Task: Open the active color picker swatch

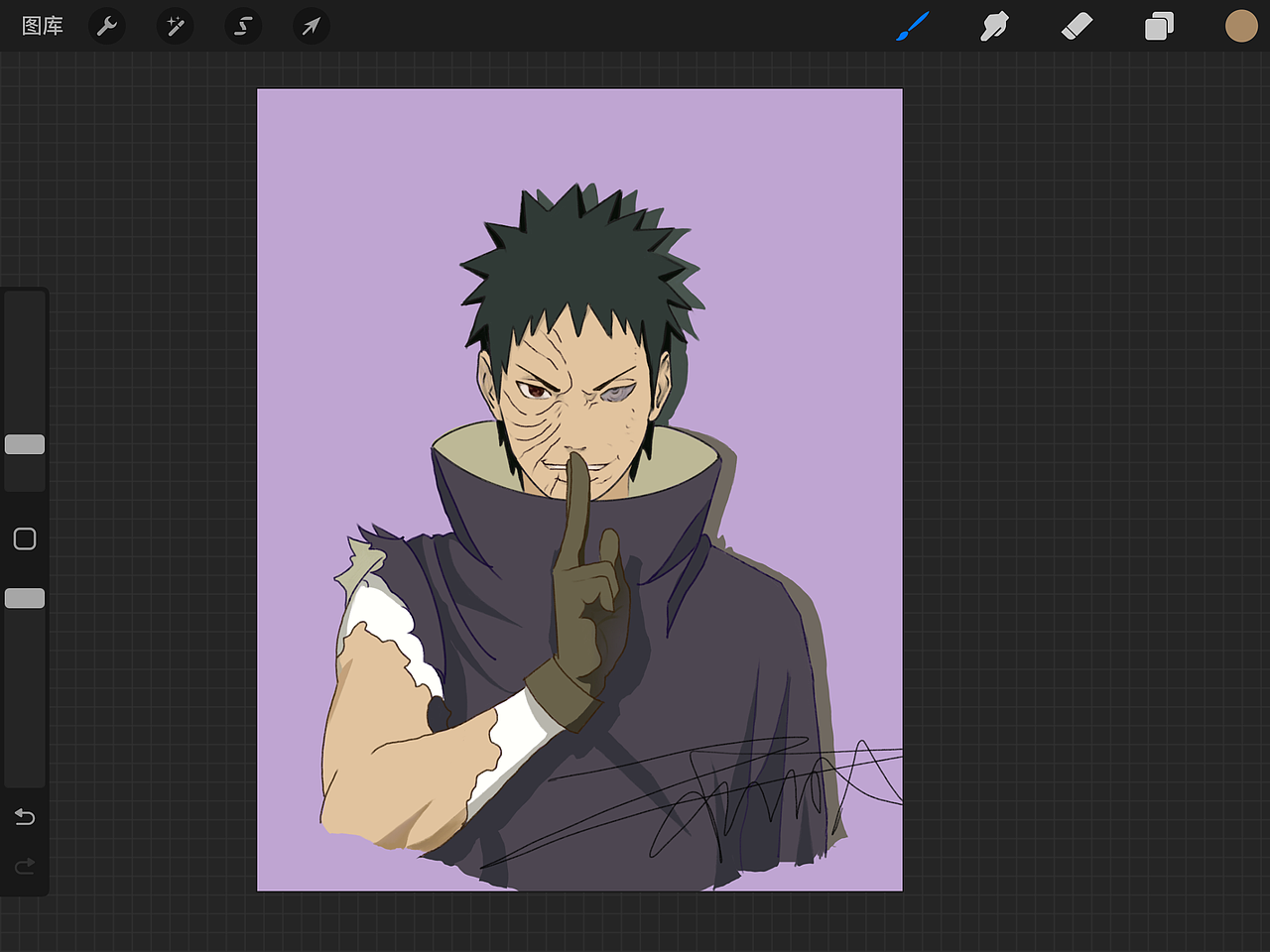Action: pyautogui.click(x=1241, y=26)
